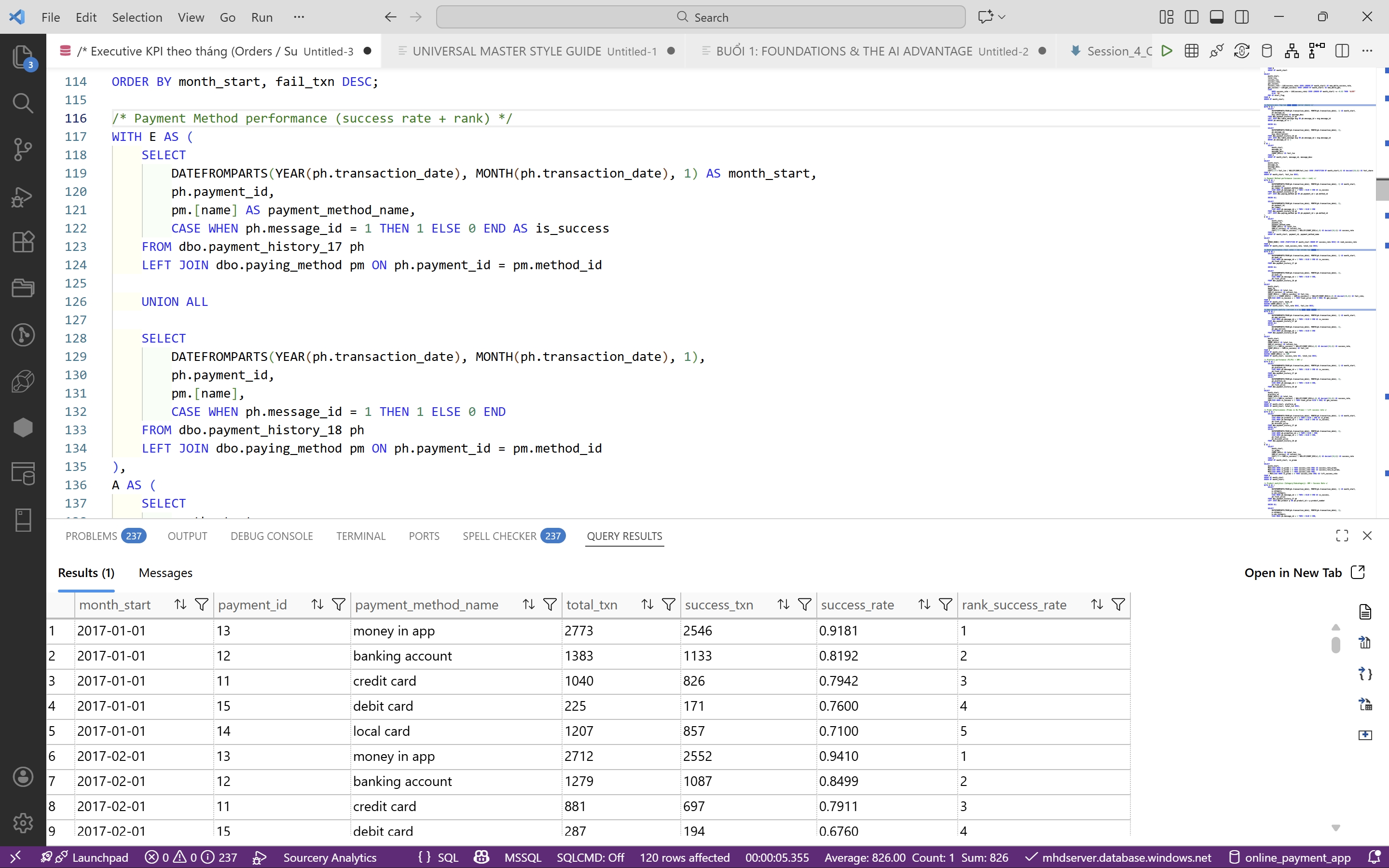Toggle the primary side bar layout button
This screenshot has height=868, width=1389.
click(x=1192, y=17)
